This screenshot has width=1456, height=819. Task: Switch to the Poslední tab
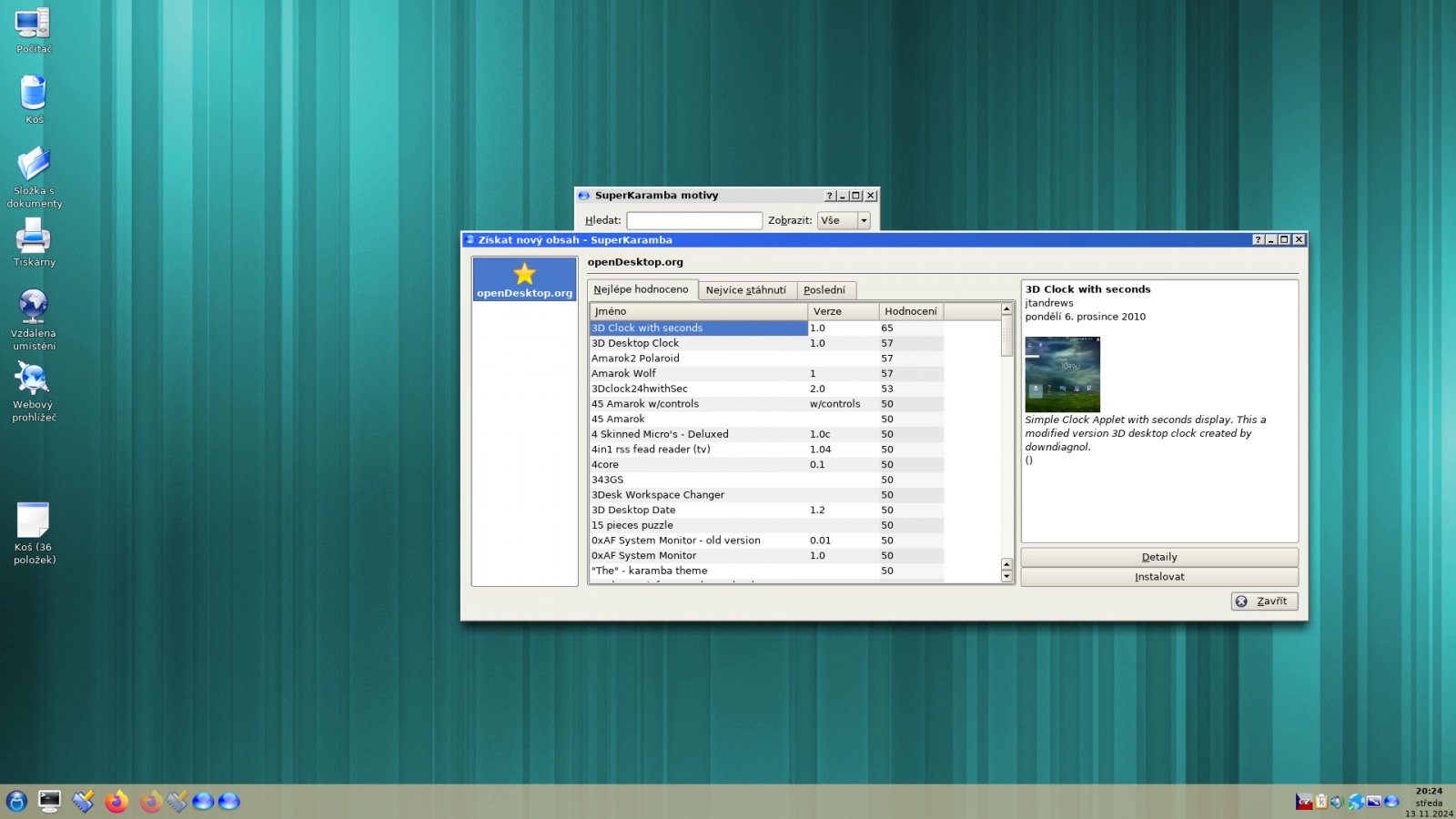pos(824,290)
